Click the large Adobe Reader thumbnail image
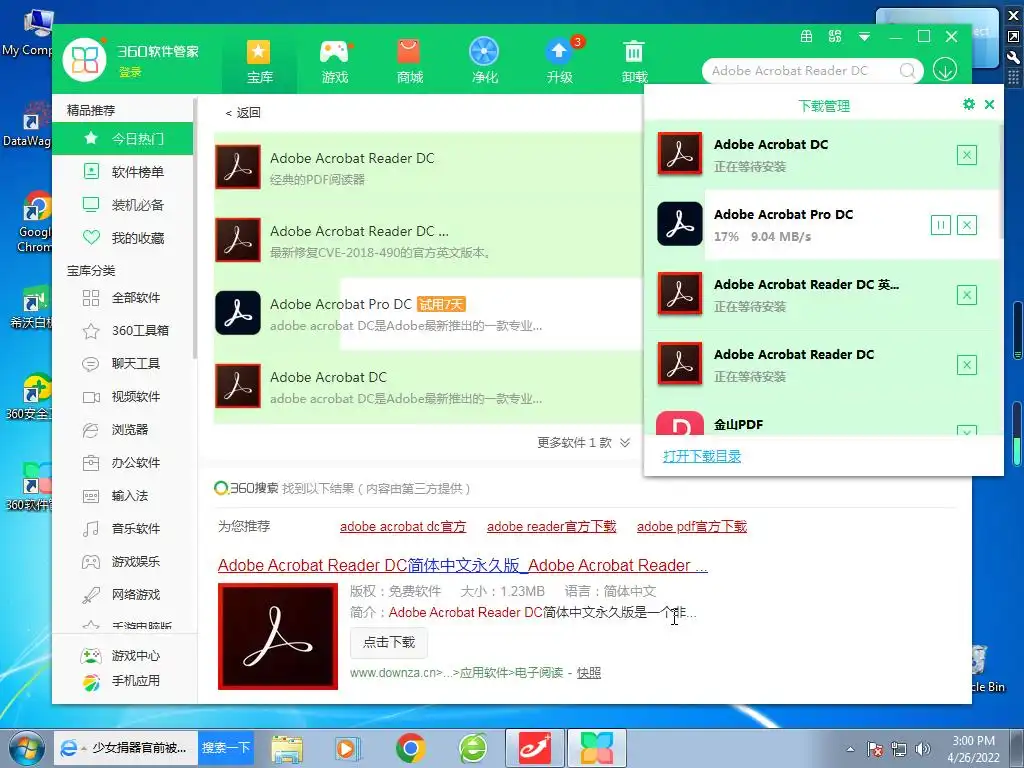 278,636
